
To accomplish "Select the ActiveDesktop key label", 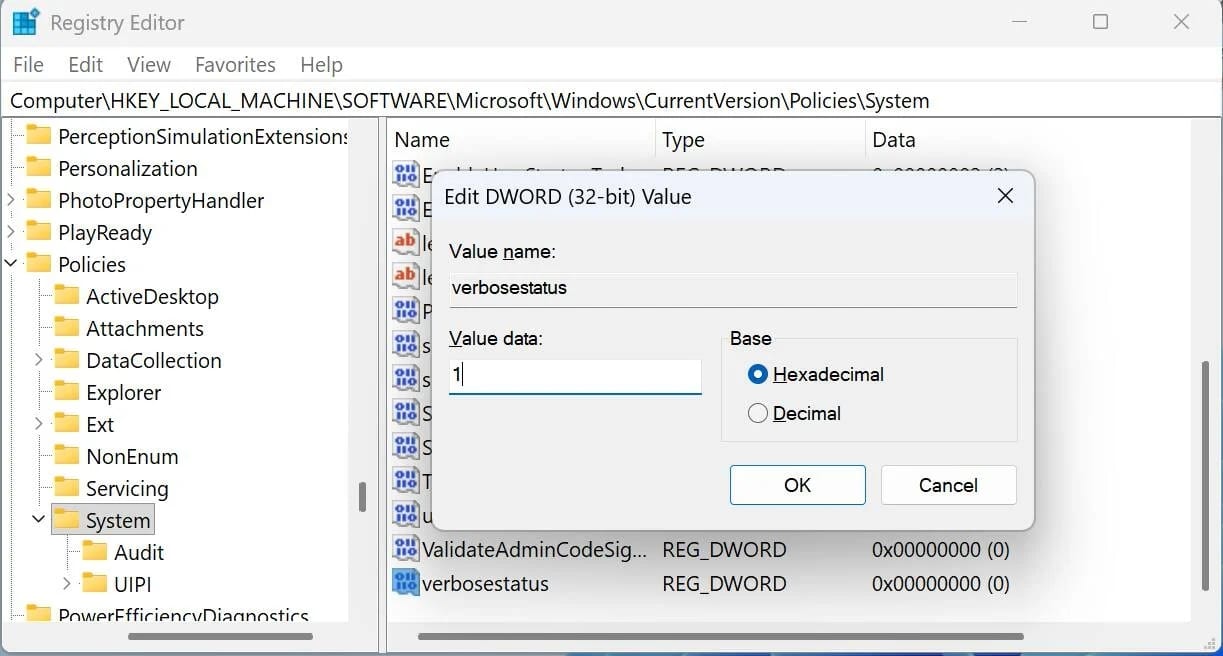I will (152, 296).
